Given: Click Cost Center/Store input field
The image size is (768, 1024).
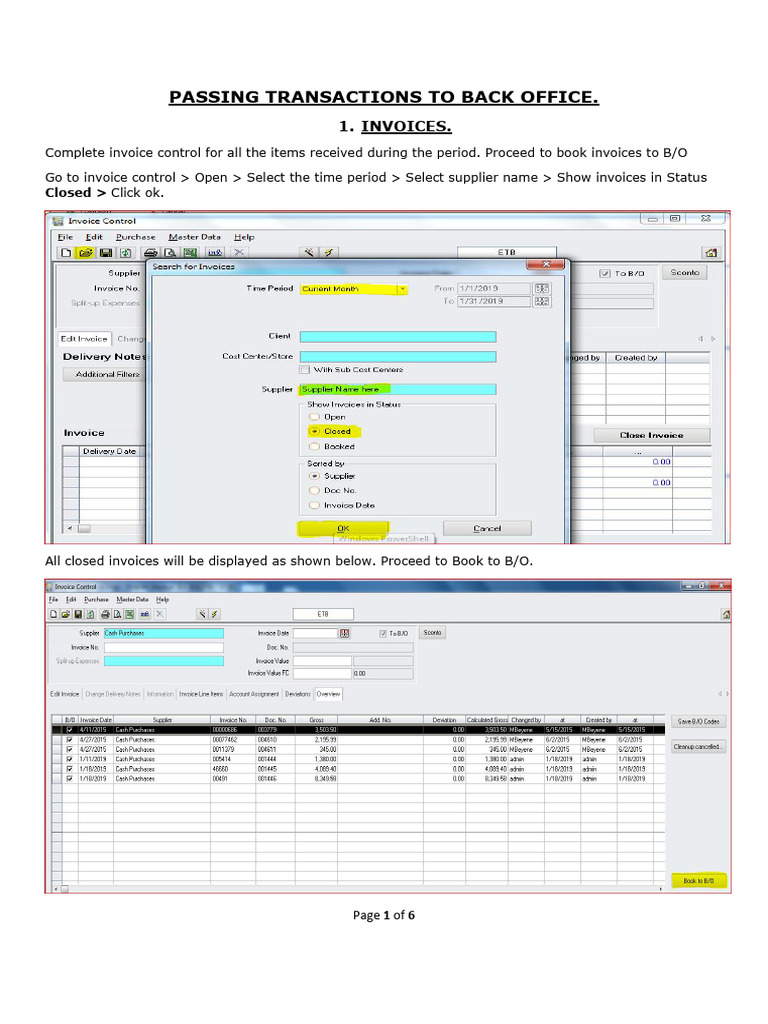Looking at the screenshot, I should (x=398, y=357).
